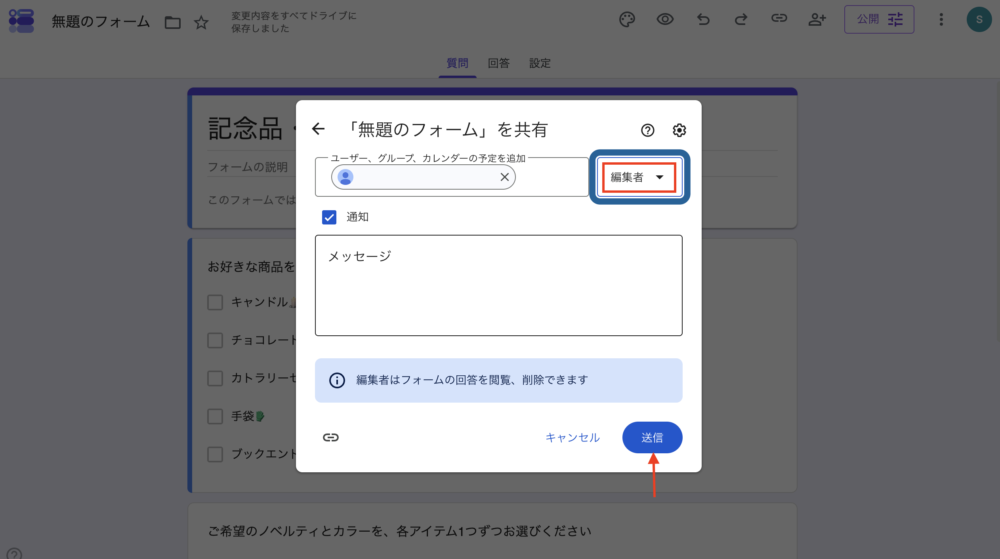Undo the last change
The image size is (1000, 559).
703,20
